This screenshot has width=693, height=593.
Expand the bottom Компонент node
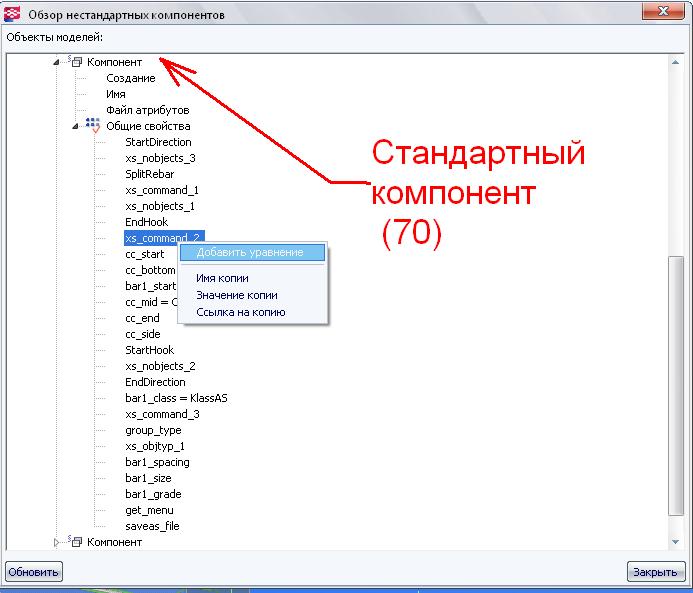click(x=57, y=542)
